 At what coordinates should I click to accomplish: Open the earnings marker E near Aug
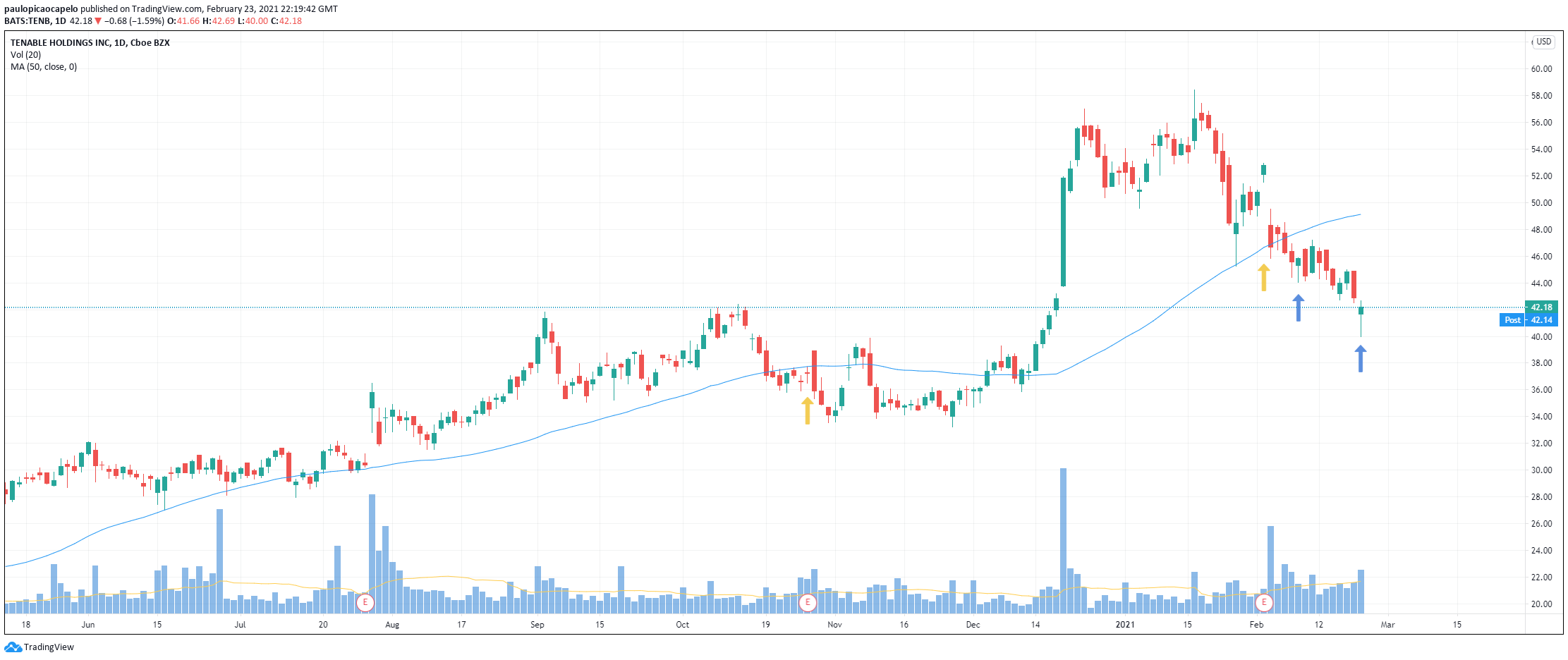coord(365,603)
